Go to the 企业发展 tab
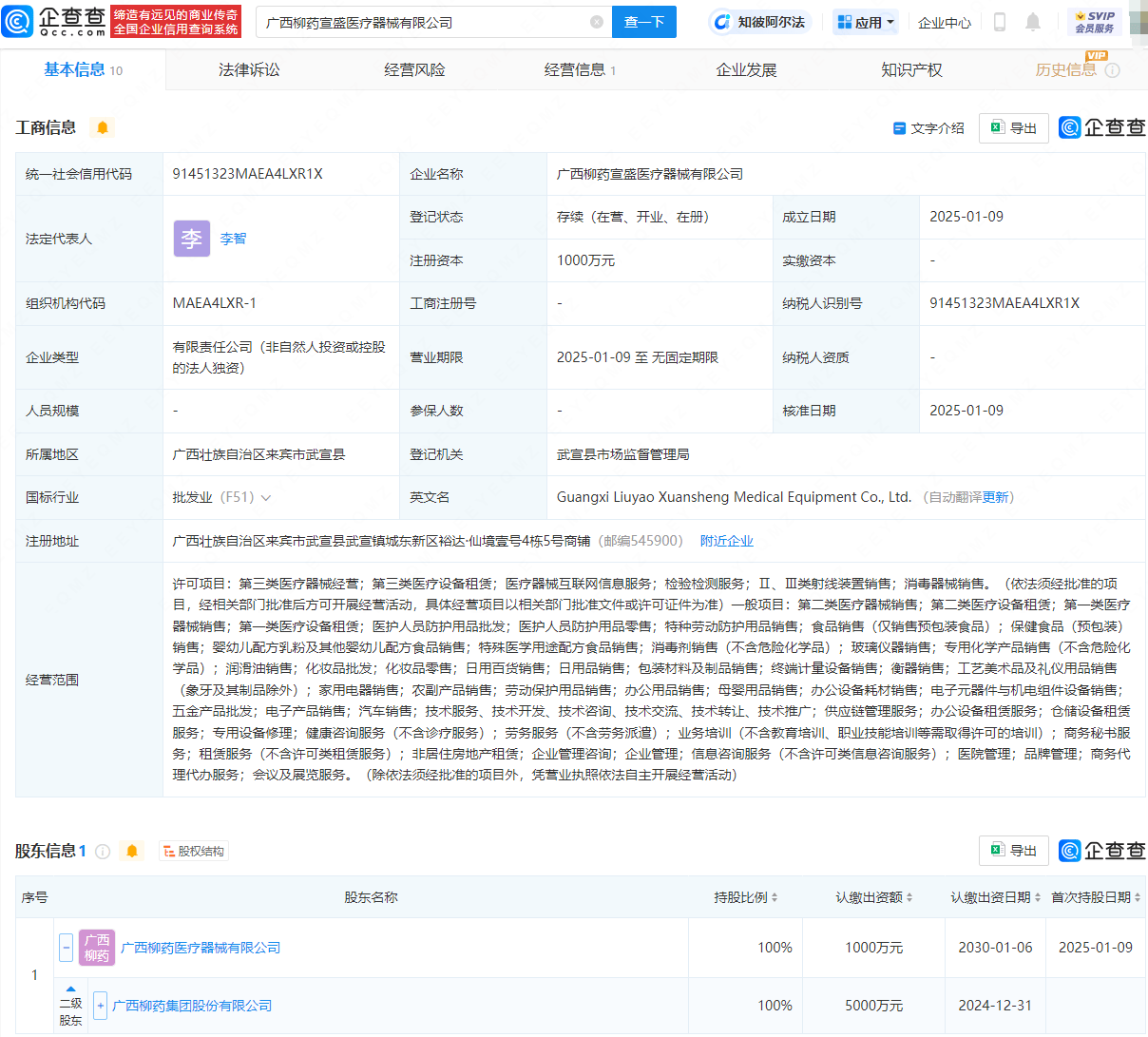 pyautogui.click(x=746, y=70)
